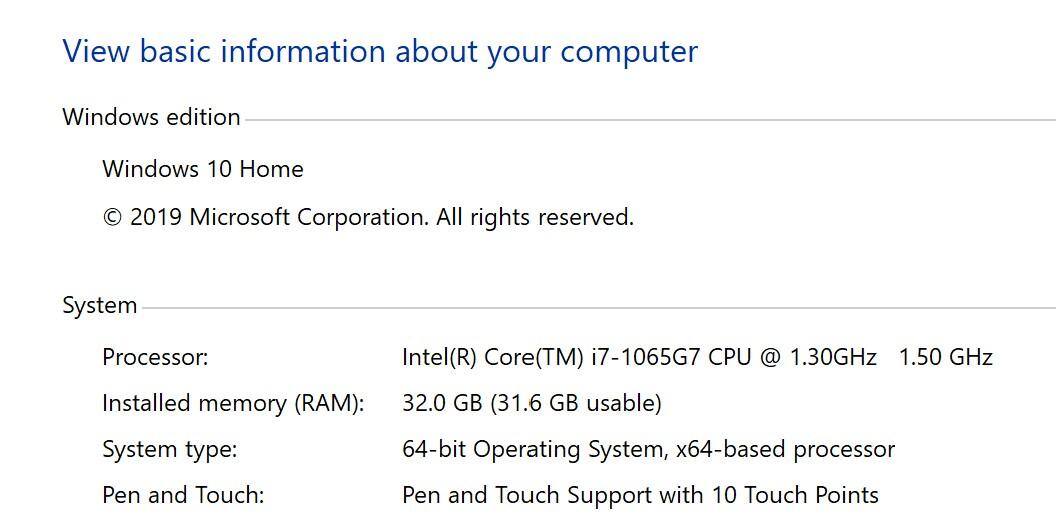Click the 'Intel(R) Core(TM)' processor name text
This screenshot has height=532, width=1056.
[x=492, y=357]
